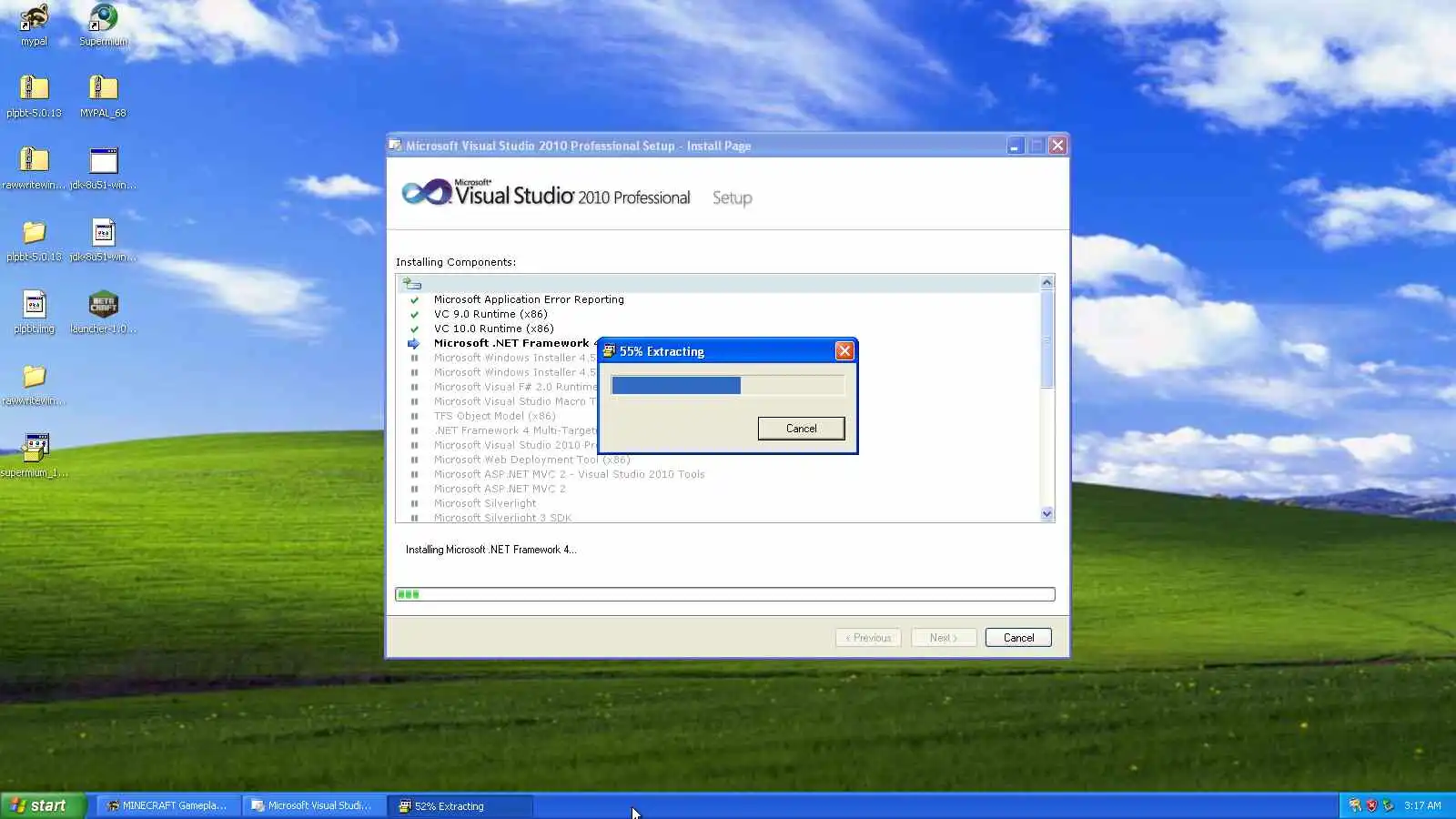Open the Windows start menu
The height and width of the screenshot is (819, 1456).
click(43, 805)
